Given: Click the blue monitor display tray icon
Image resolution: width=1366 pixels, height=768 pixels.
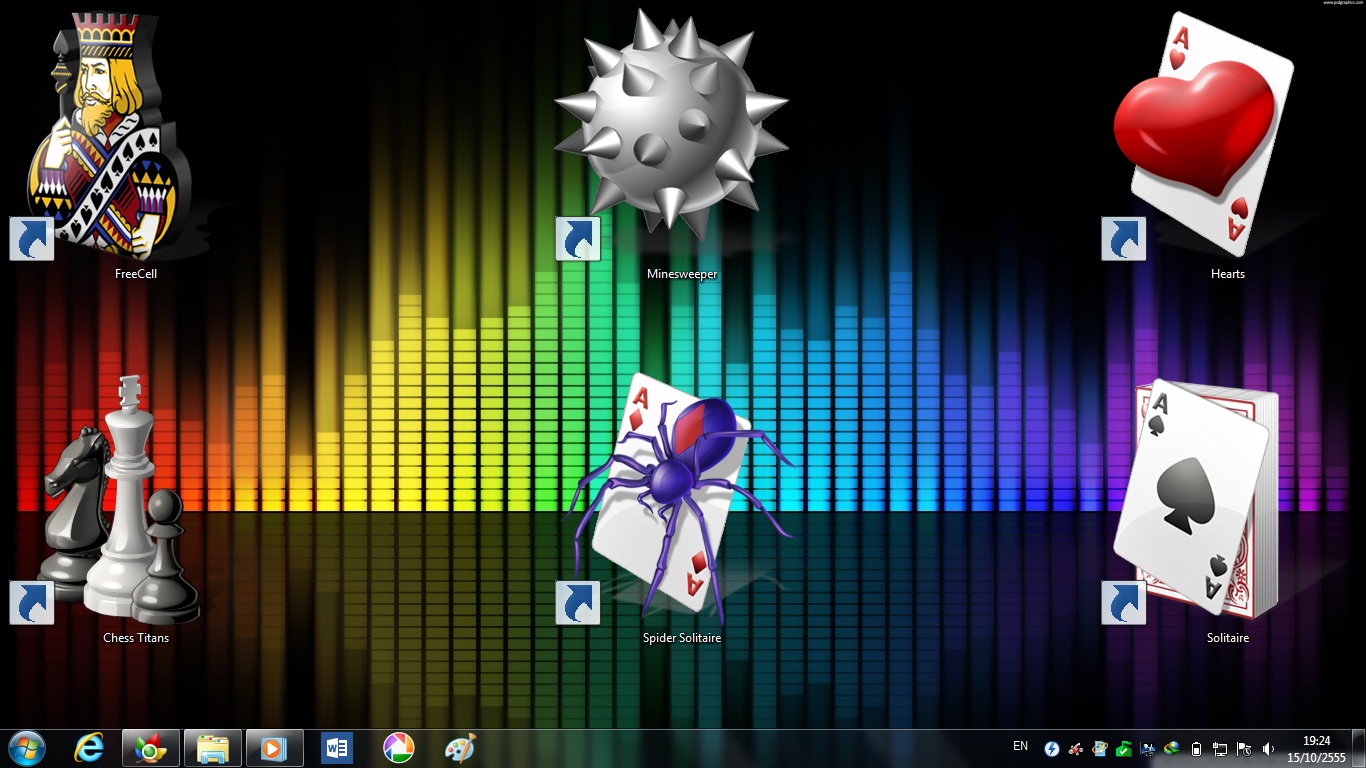Looking at the screenshot, I should pos(1148,749).
